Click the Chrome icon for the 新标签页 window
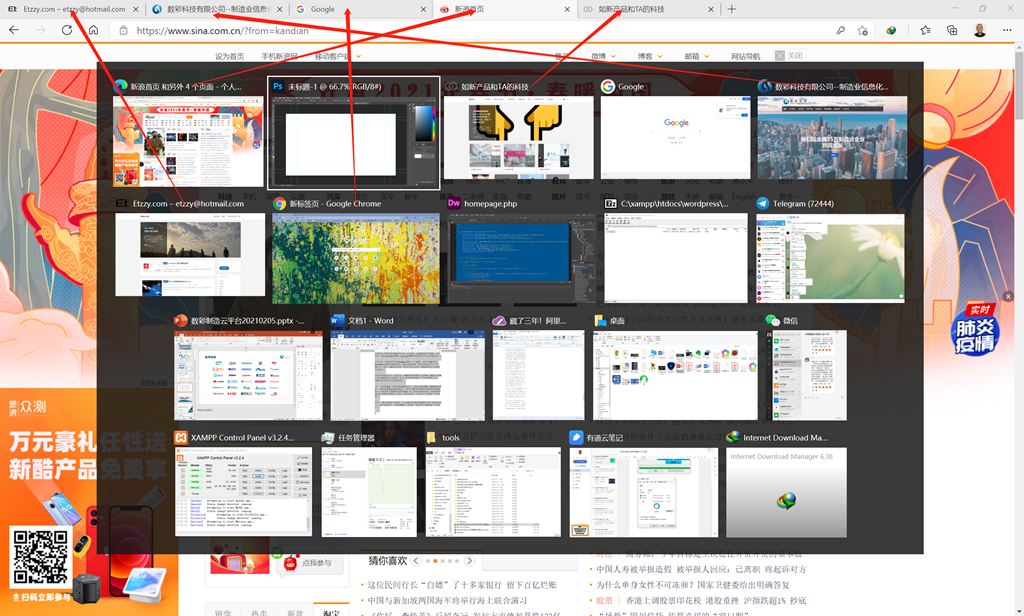The image size is (1024, 616). coord(280,203)
